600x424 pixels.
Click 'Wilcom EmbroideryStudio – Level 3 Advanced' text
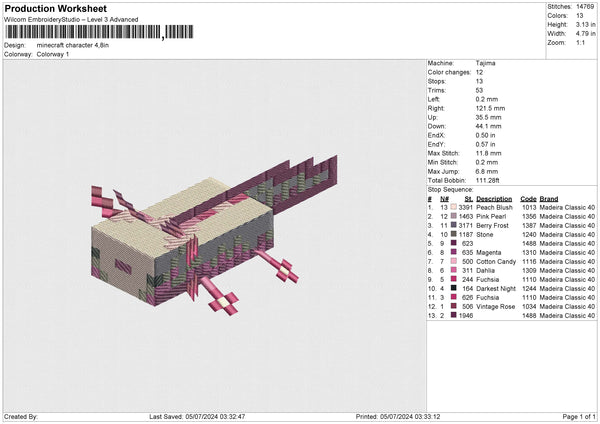[71, 20]
